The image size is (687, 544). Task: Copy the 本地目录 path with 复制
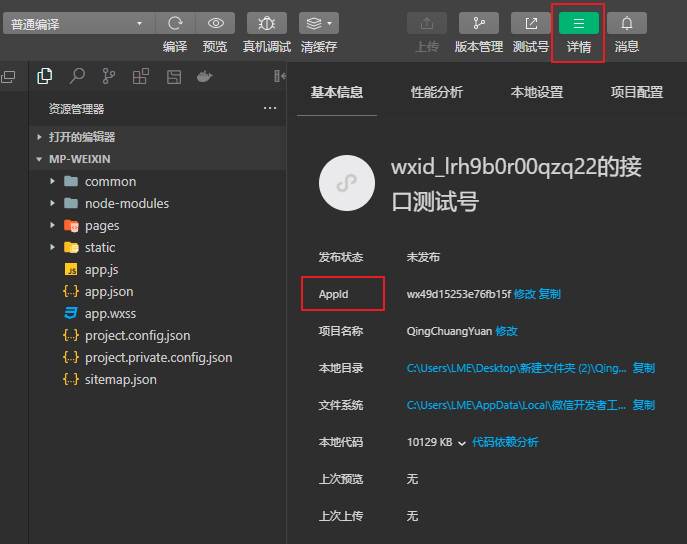tap(644, 368)
